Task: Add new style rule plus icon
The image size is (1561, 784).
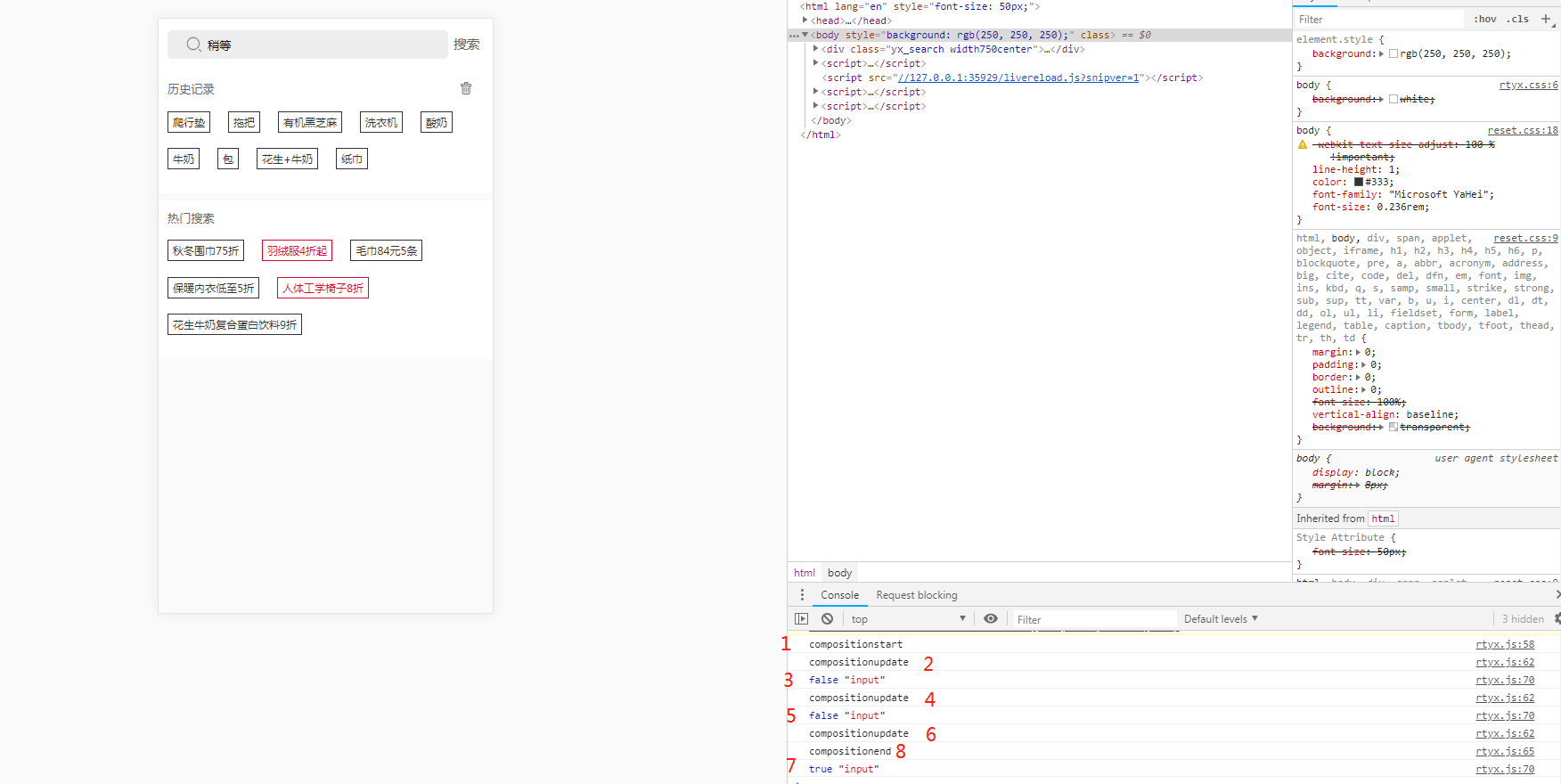Action: [x=1546, y=19]
